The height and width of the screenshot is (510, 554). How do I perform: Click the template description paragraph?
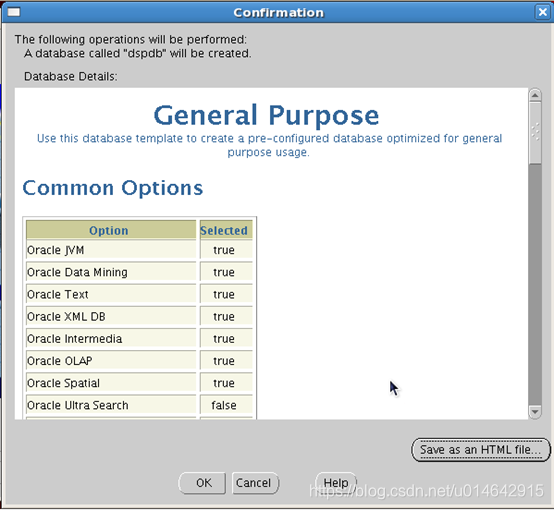click(269, 145)
